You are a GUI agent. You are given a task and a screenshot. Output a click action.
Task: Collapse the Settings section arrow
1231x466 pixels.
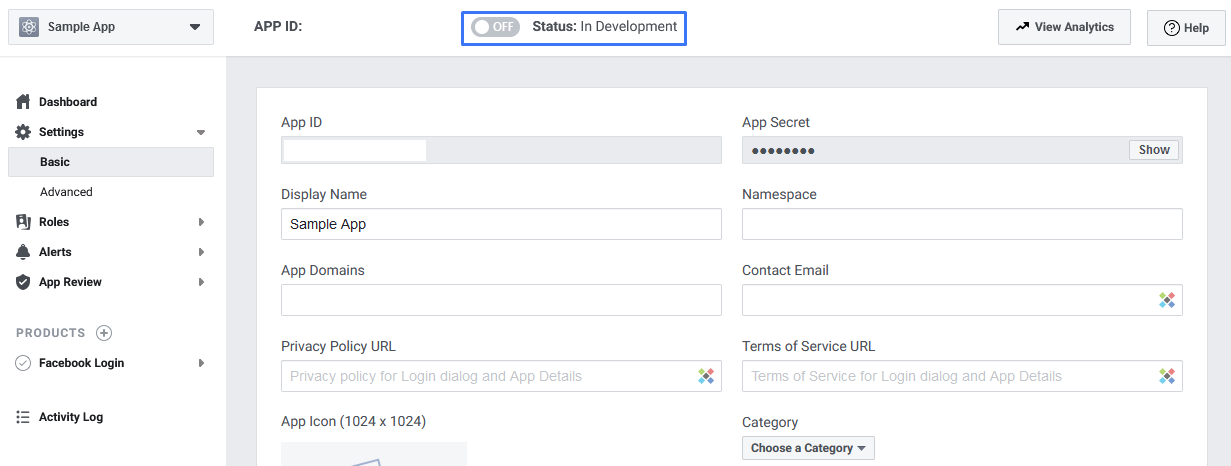click(x=201, y=132)
